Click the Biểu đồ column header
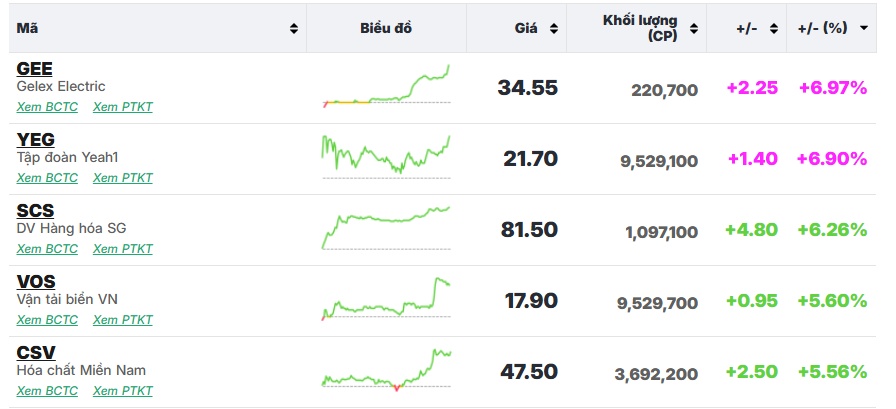Image resolution: width=896 pixels, height=409 pixels. click(386, 28)
